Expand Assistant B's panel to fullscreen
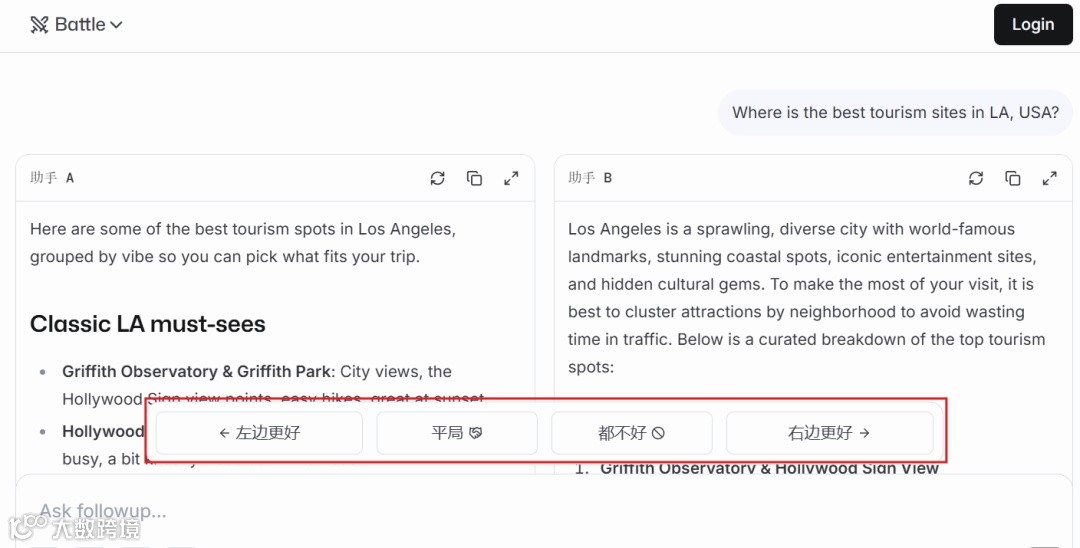The height and width of the screenshot is (548, 1080). (x=1050, y=178)
